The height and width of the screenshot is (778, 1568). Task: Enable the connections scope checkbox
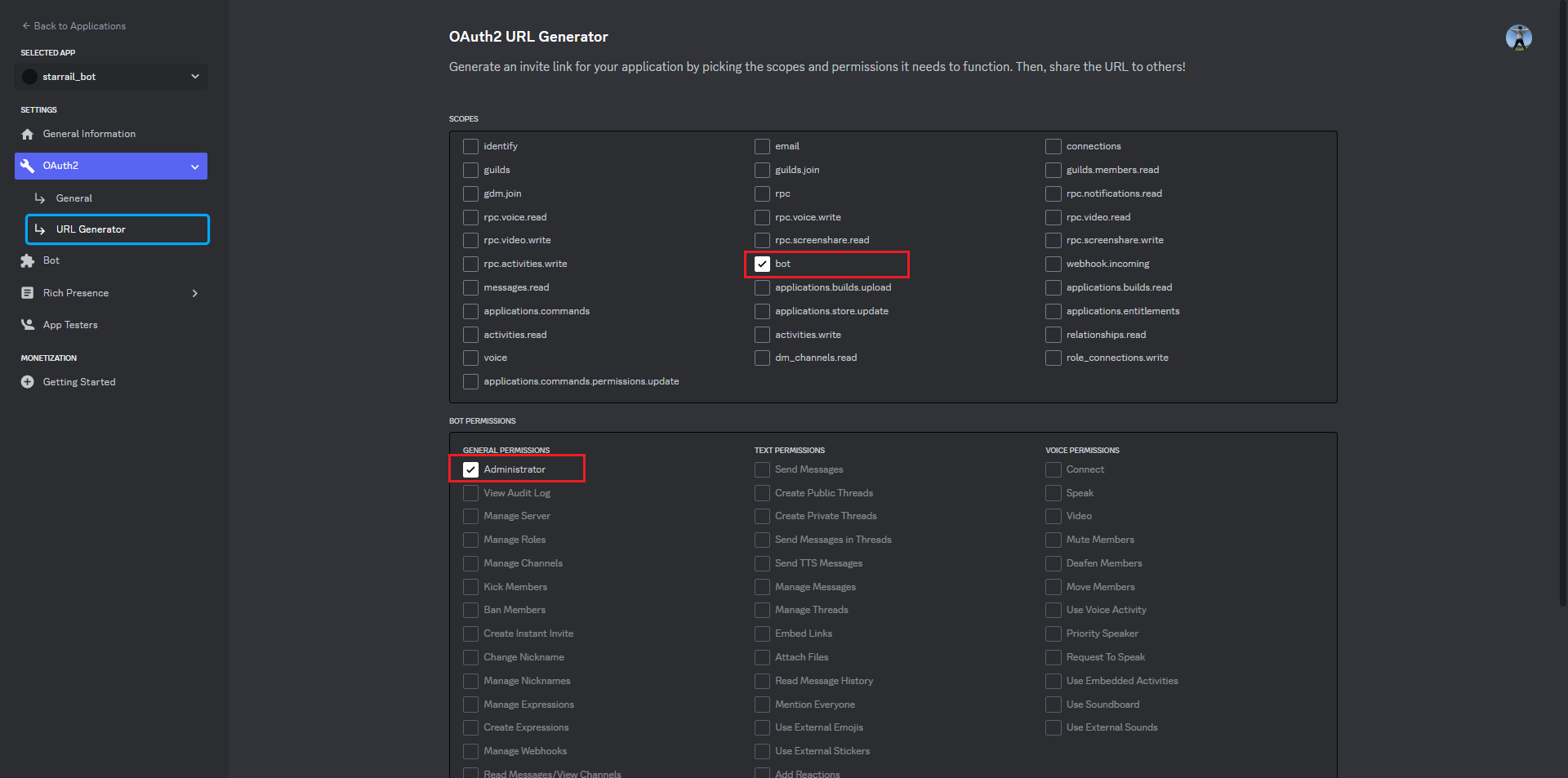[1053, 146]
